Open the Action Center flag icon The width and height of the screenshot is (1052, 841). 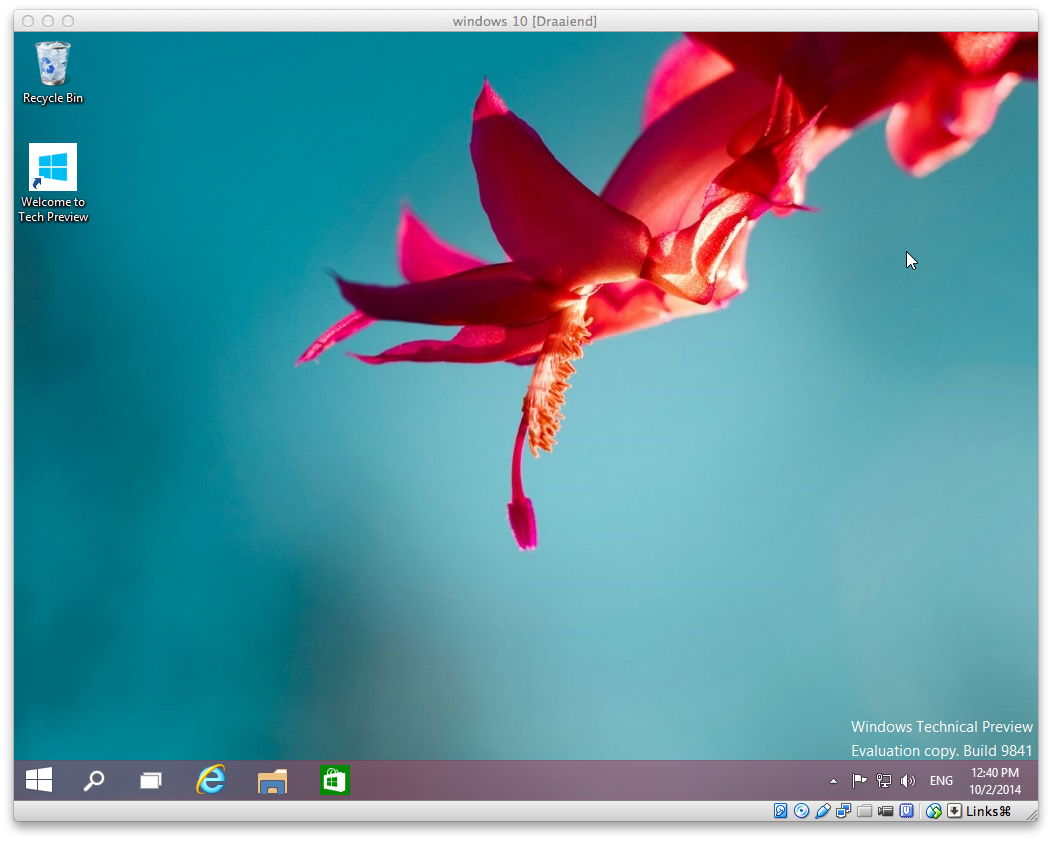pos(859,781)
